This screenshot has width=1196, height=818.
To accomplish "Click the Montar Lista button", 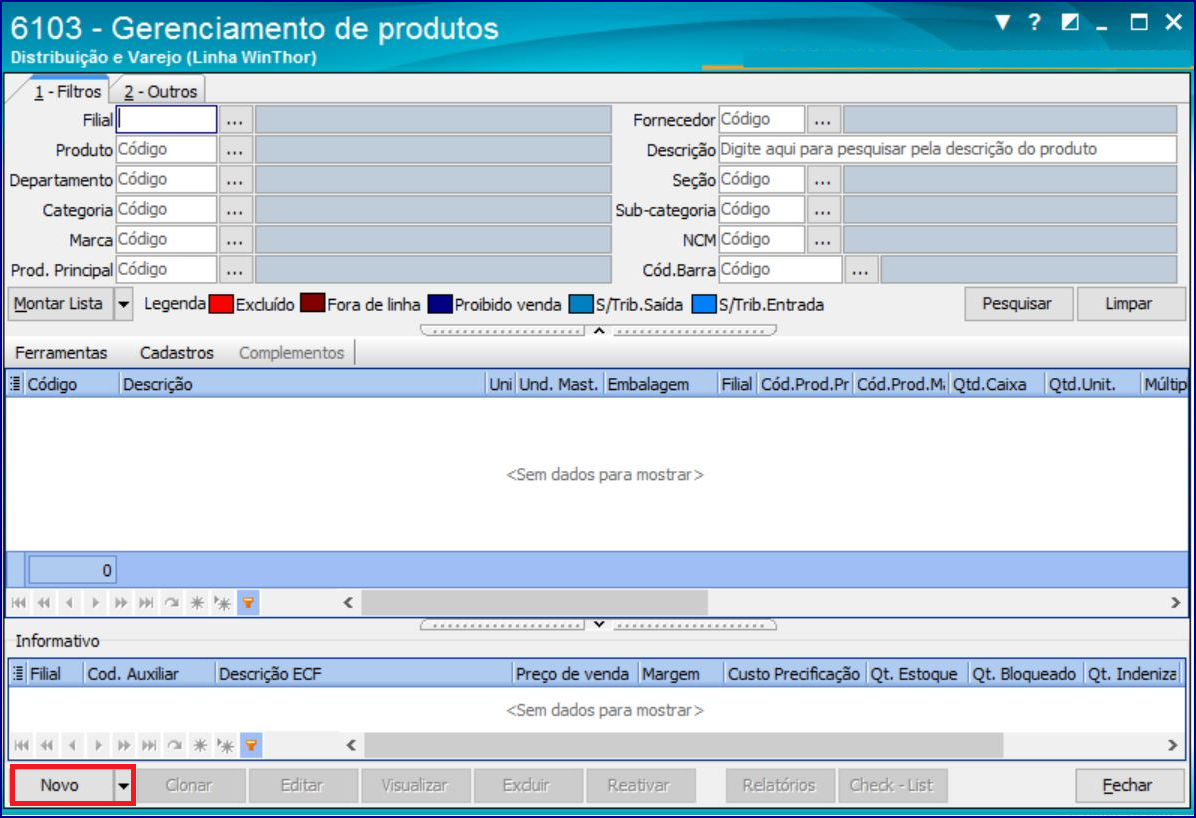I will point(59,304).
